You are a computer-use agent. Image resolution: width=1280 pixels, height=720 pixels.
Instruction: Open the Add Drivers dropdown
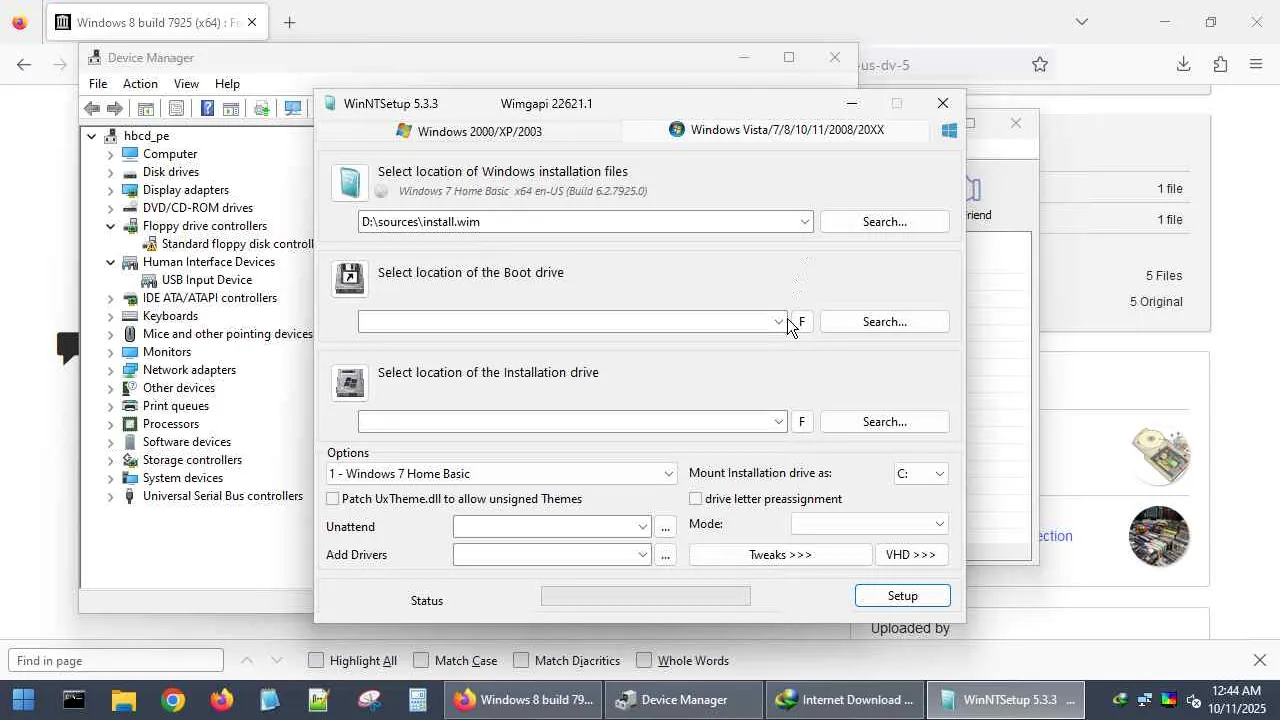[642, 555]
